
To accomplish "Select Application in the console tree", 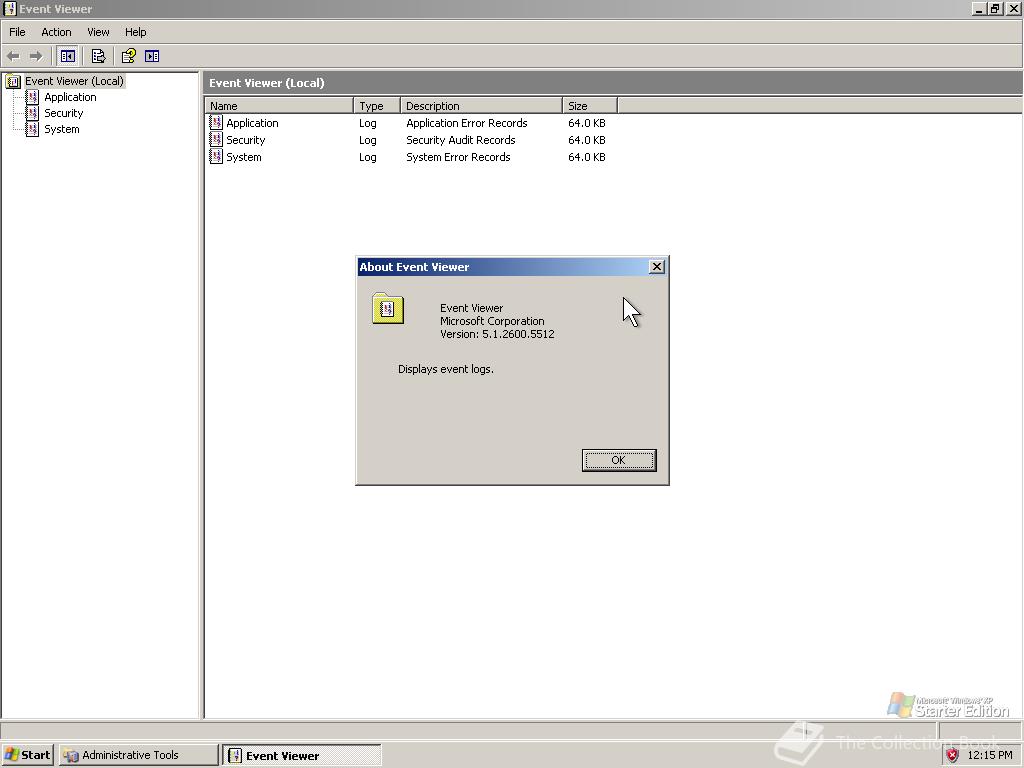I will [x=71, y=97].
